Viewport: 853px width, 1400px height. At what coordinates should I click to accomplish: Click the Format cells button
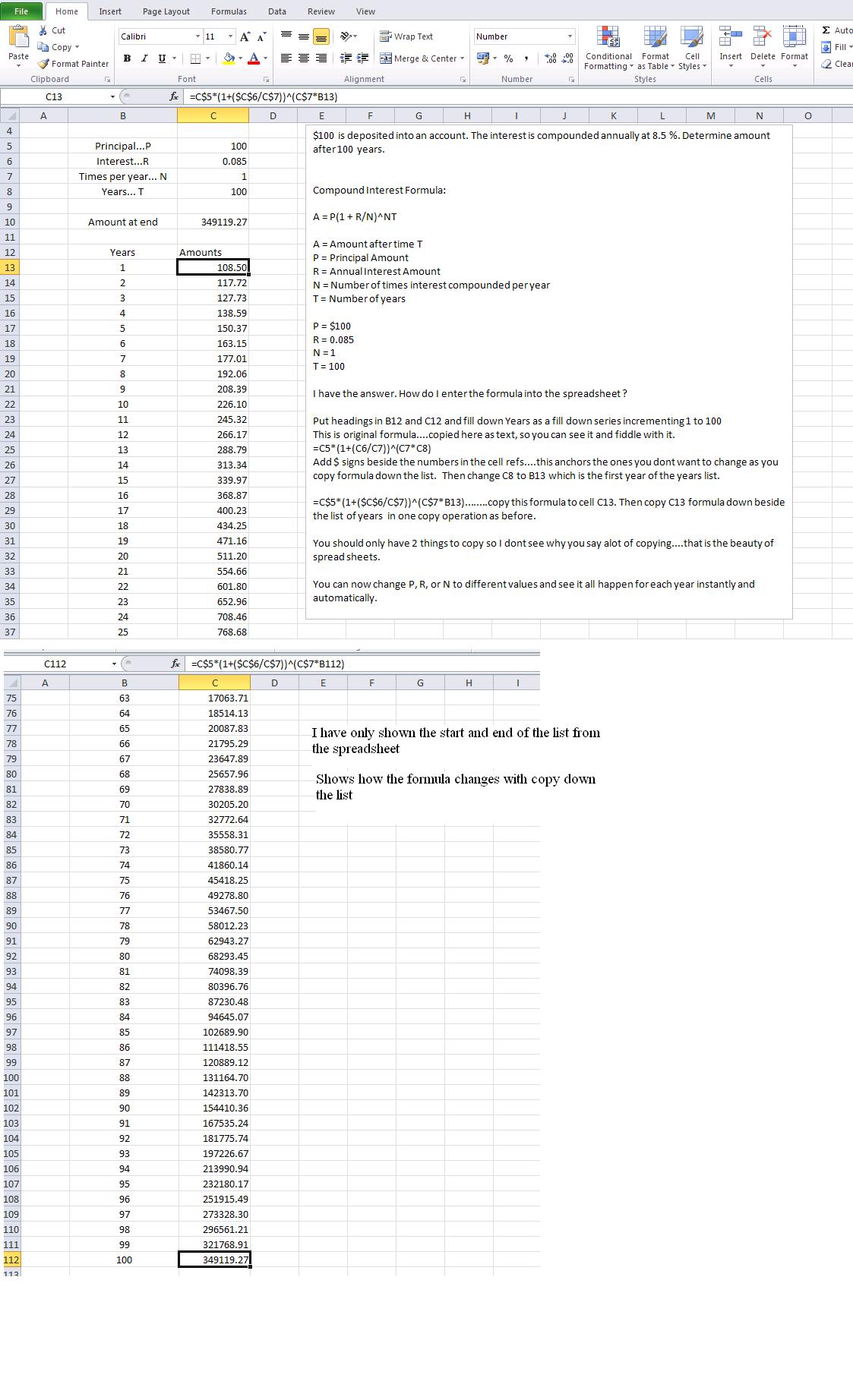pyautogui.click(x=795, y=46)
